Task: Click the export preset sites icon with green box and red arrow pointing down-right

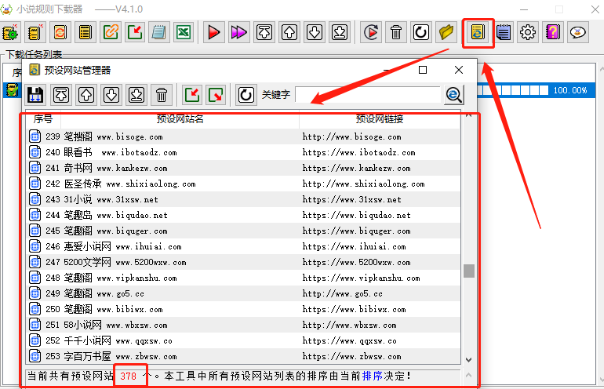Action: pyautogui.click(x=216, y=95)
